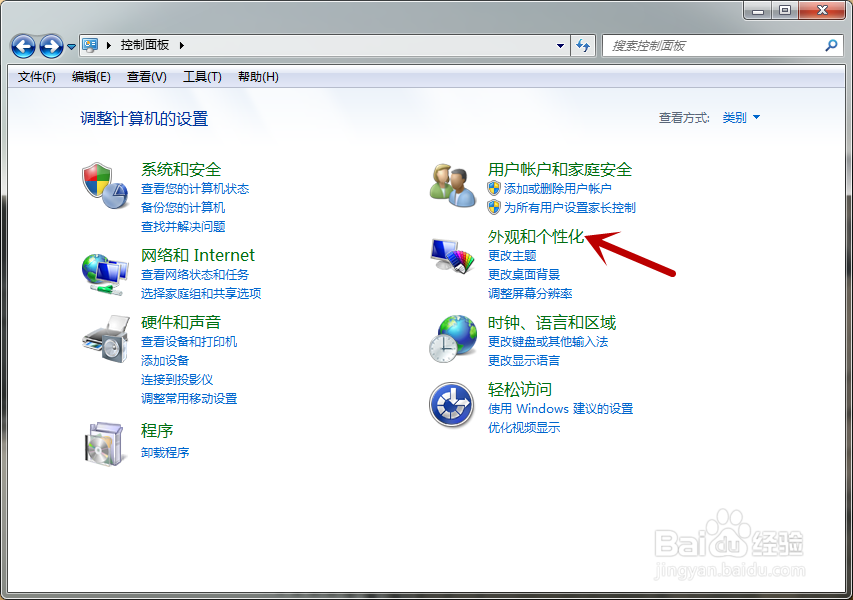
Task: Open the 工具(T) menu
Action: [202, 77]
